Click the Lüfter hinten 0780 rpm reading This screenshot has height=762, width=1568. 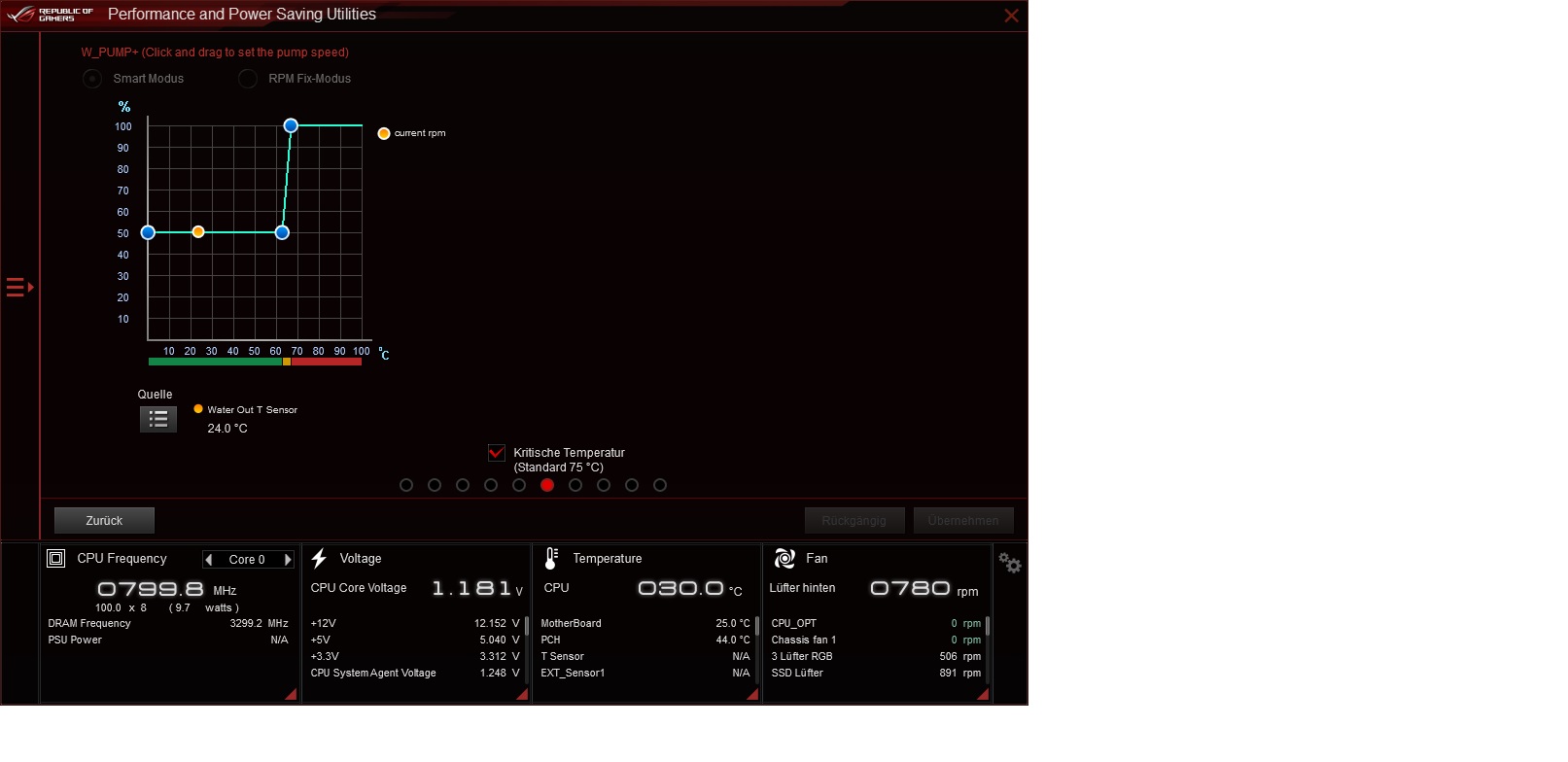pos(924,588)
